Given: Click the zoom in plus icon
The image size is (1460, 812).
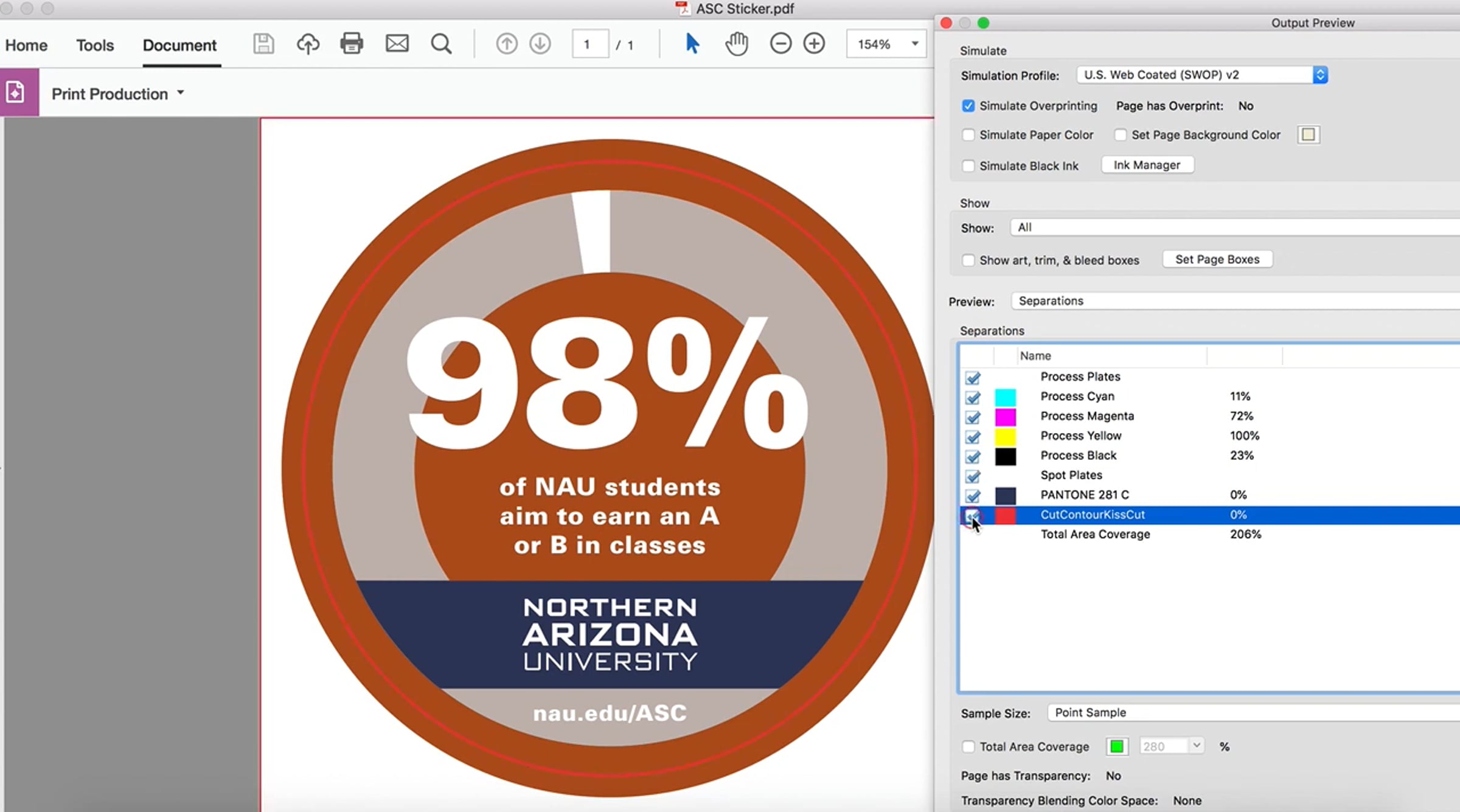Looking at the screenshot, I should (814, 44).
